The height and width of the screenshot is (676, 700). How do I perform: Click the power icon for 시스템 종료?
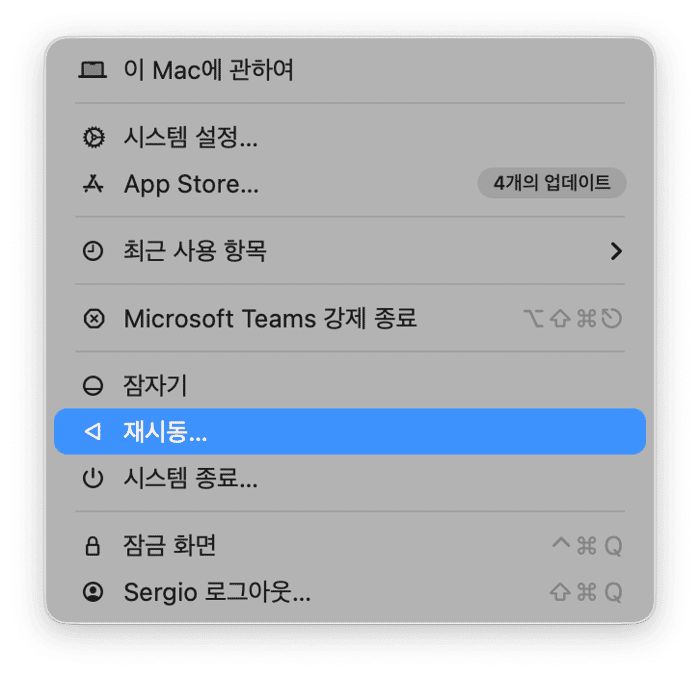pos(93,478)
